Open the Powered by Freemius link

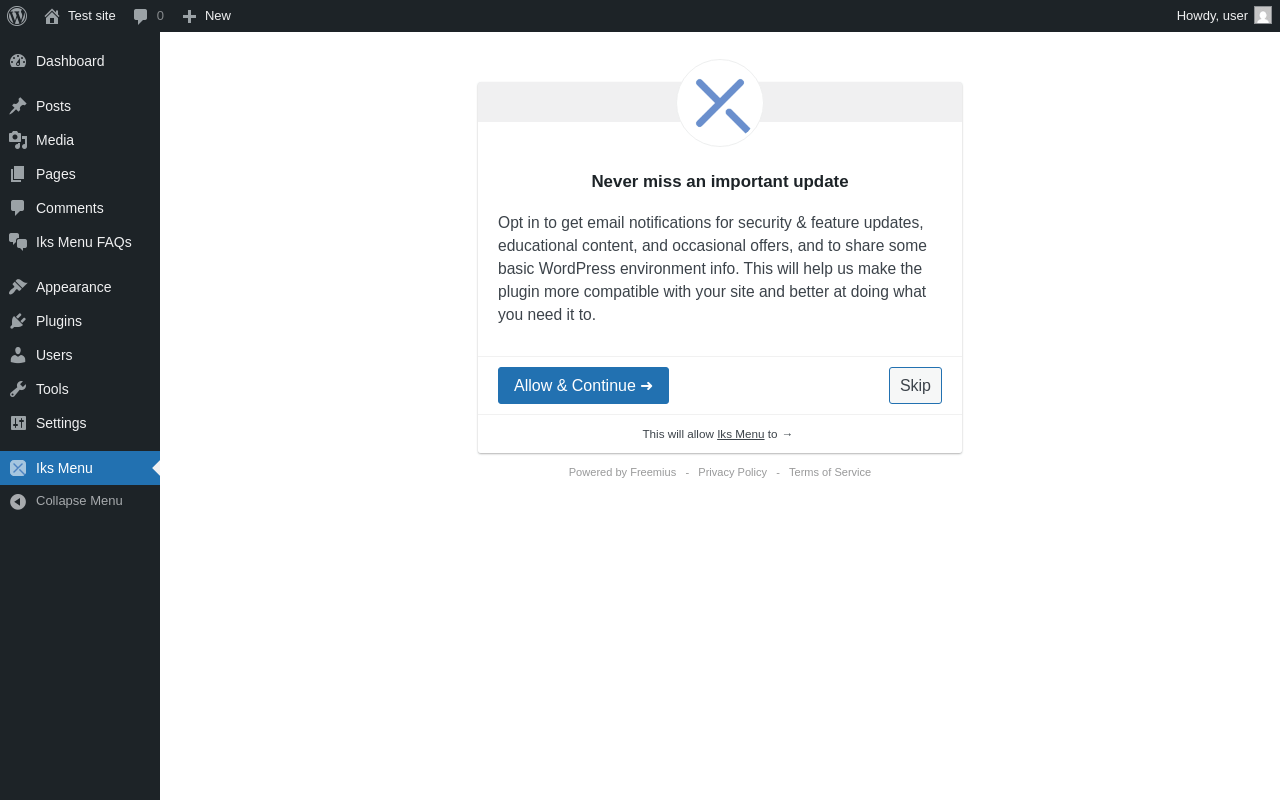[x=622, y=472]
